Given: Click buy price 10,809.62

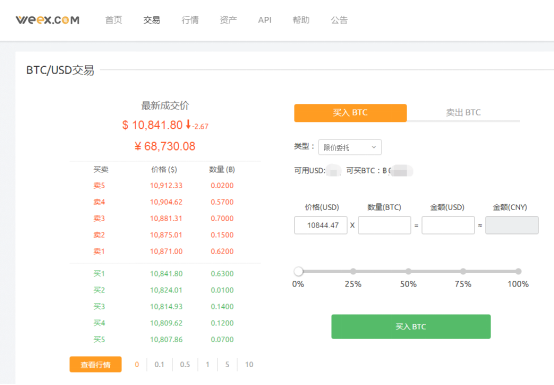Looking at the screenshot, I should [x=166, y=323].
